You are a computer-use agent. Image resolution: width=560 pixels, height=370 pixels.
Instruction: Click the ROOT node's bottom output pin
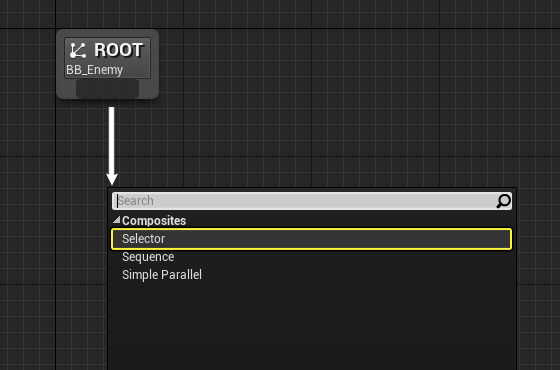pos(108,89)
